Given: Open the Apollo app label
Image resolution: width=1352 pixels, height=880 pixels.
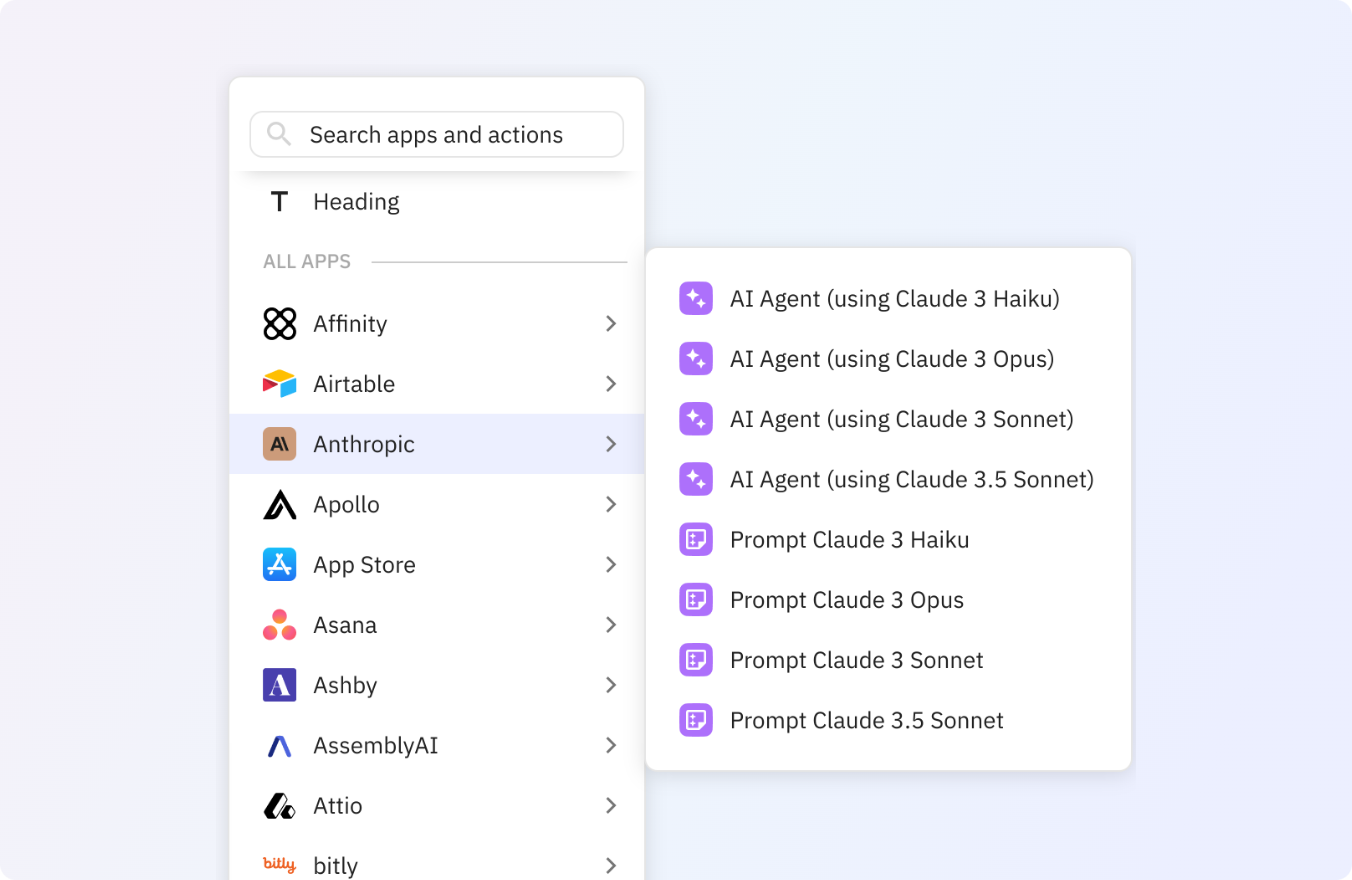Looking at the screenshot, I should pyautogui.click(x=347, y=505).
